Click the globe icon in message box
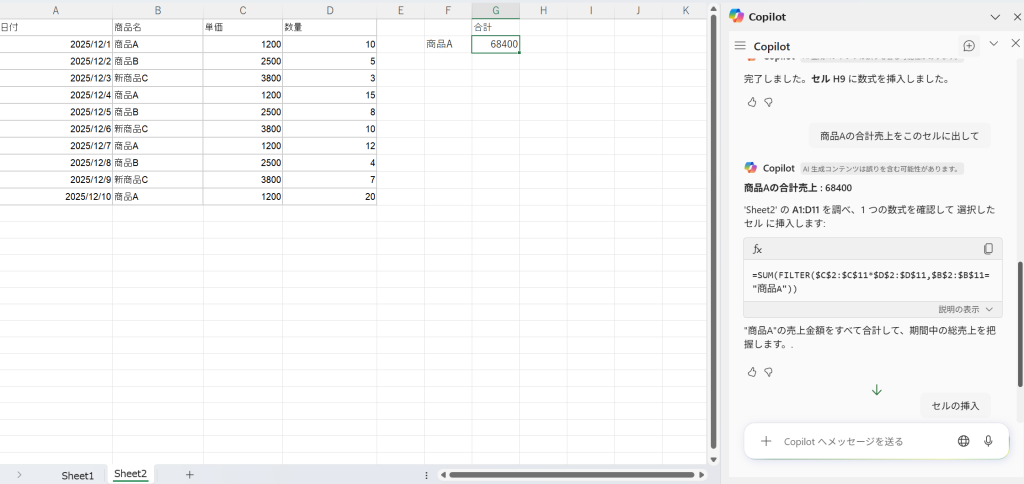Screen dimensions: 1024x484 (x=963, y=441)
